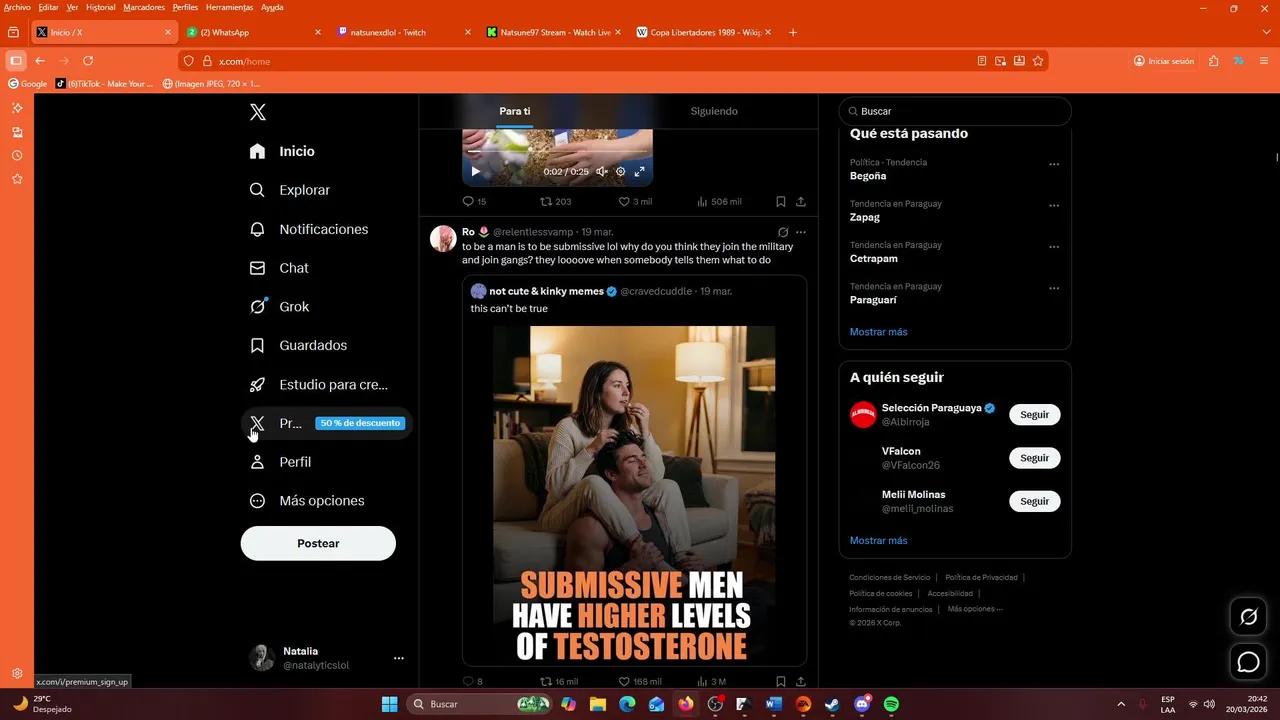The width and height of the screenshot is (1280, 720).
Task: Open Steam from the taskbar
Action: [x=832, y=704]
